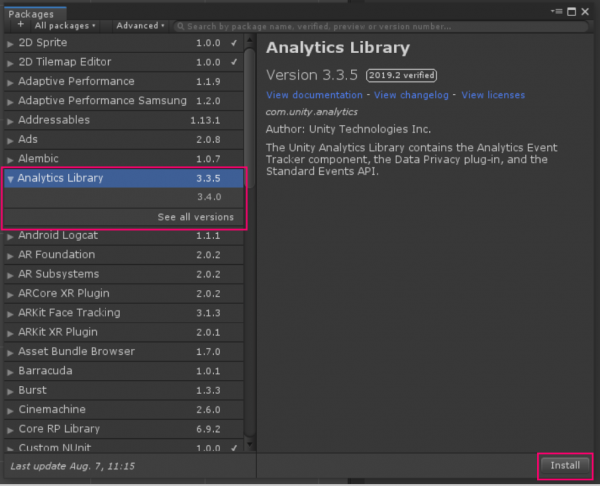Viewport: 600px width, 486px height.
Task: Select the Custom NUnit package
Action: [x=124, y=446]
